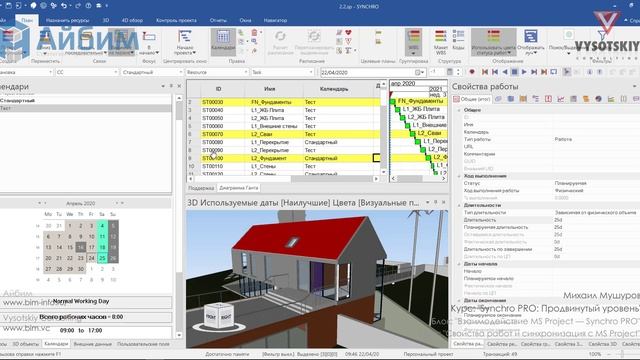This screenshot has height=360, width=640.
Task: Open the План ribbon tab
Action: coord(27,20)
